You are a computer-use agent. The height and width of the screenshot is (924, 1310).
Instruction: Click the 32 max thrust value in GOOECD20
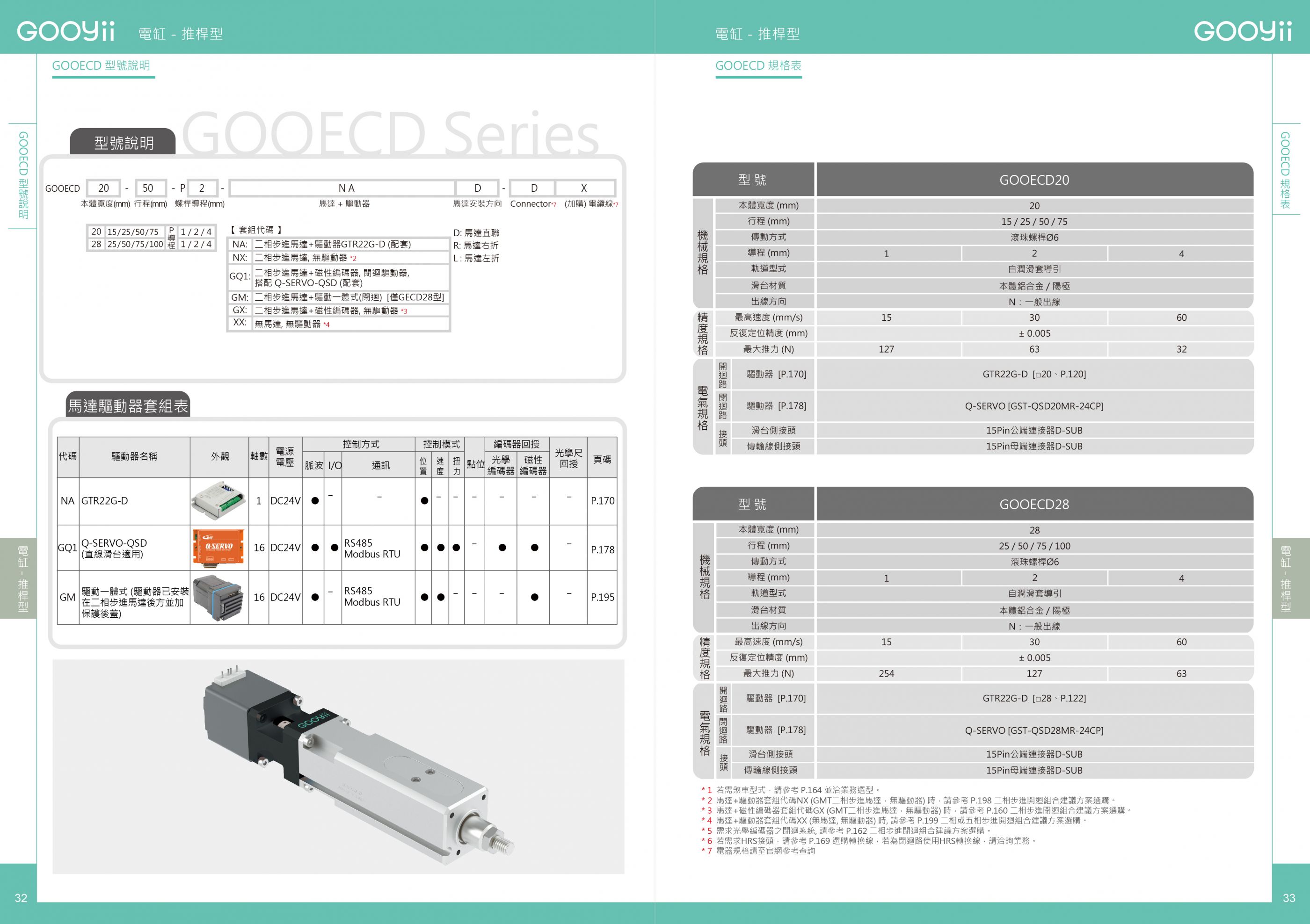click(1181, 349)
